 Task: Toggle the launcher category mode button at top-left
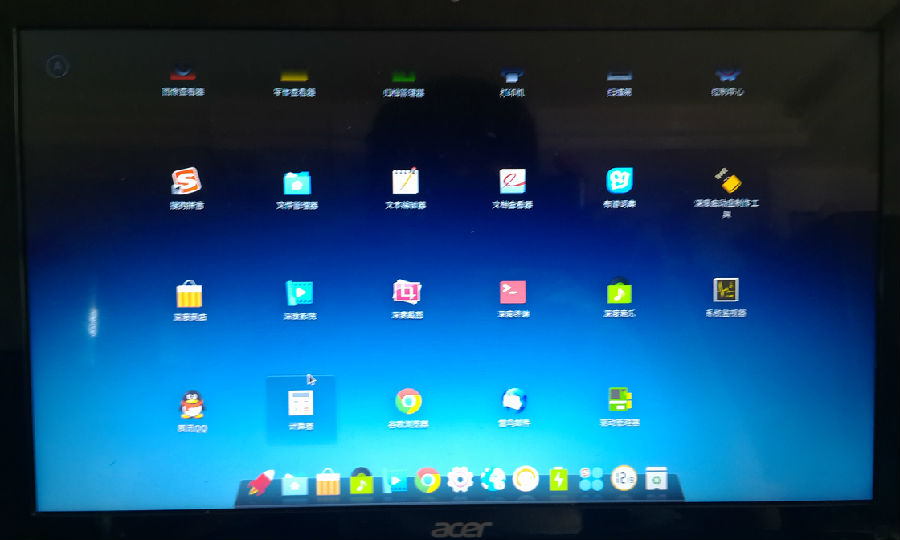click(x=58, y=67)
